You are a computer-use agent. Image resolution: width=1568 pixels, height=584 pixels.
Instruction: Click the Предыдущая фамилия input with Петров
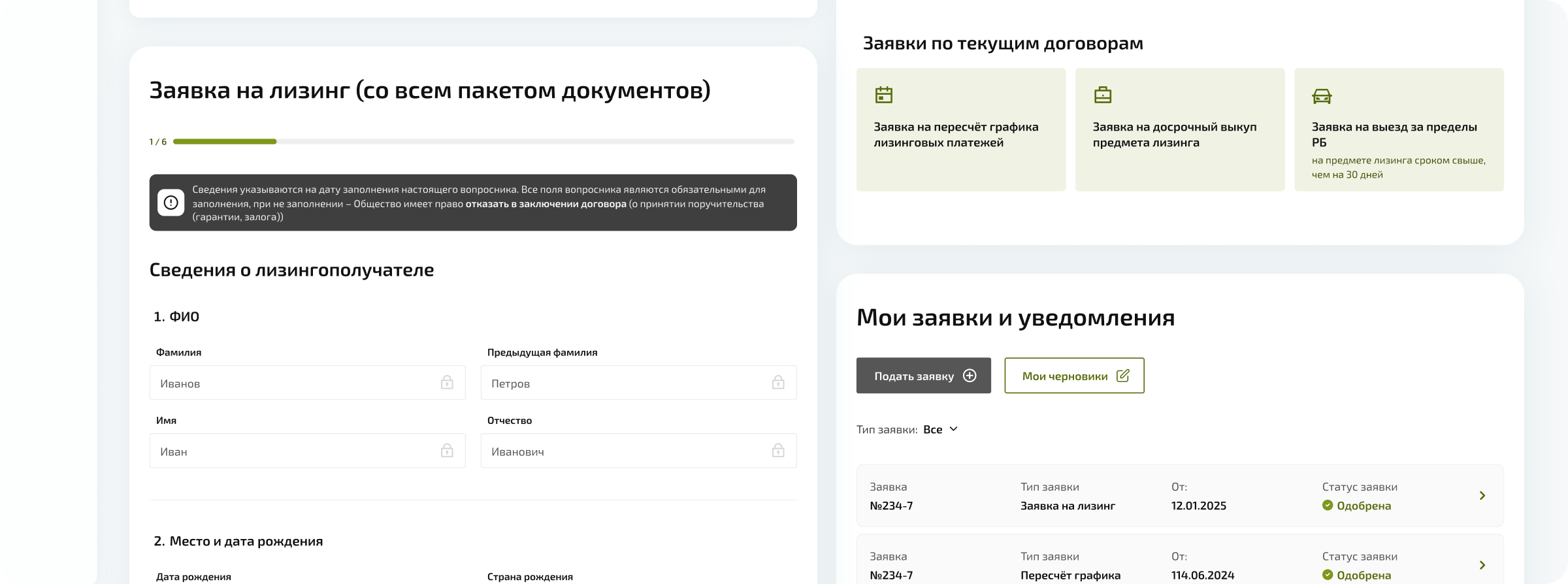[x=638, y=383]
